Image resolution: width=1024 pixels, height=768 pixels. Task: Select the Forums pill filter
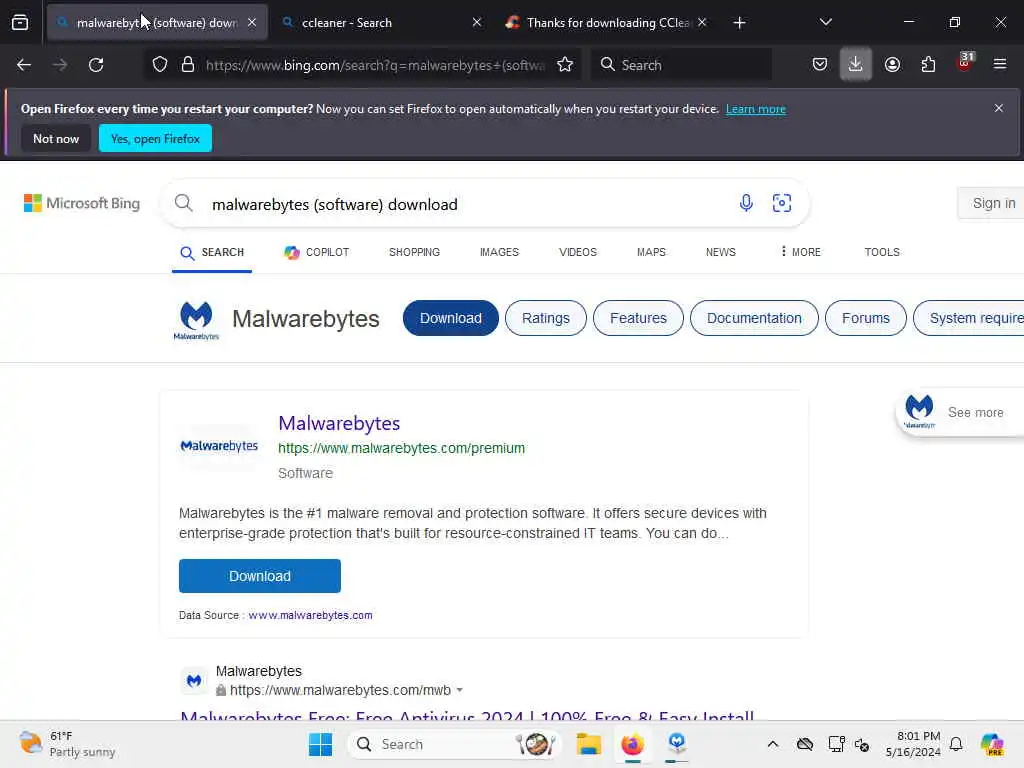[865, 318]
